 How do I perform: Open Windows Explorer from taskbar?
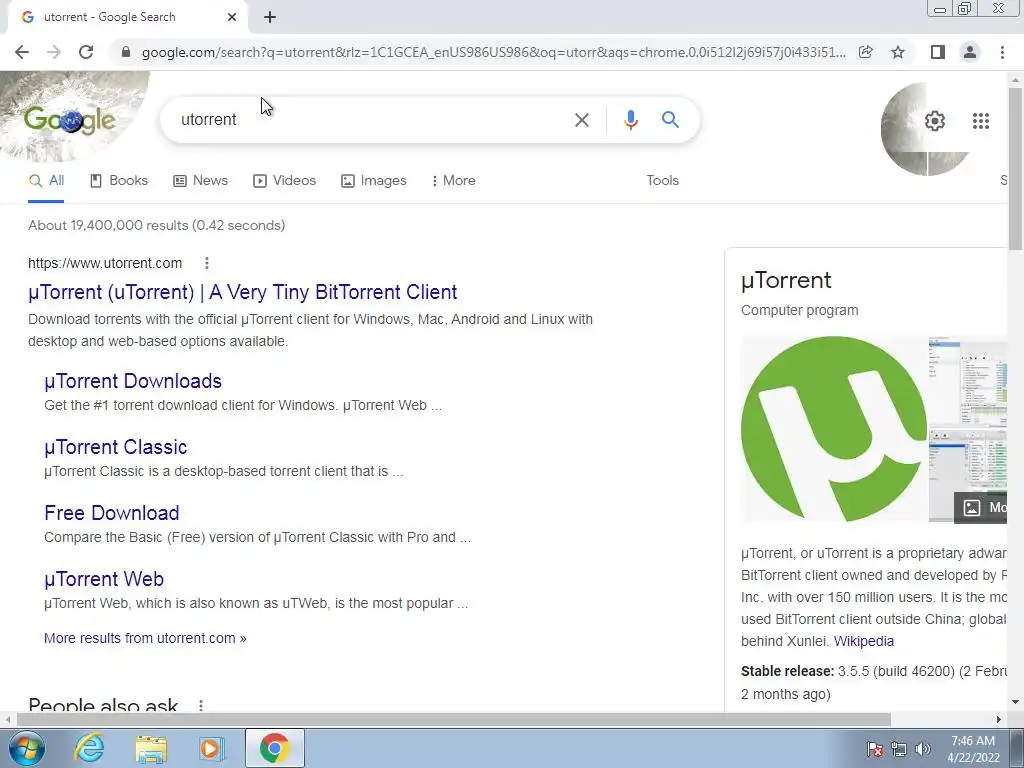click(x=151, y=748)
